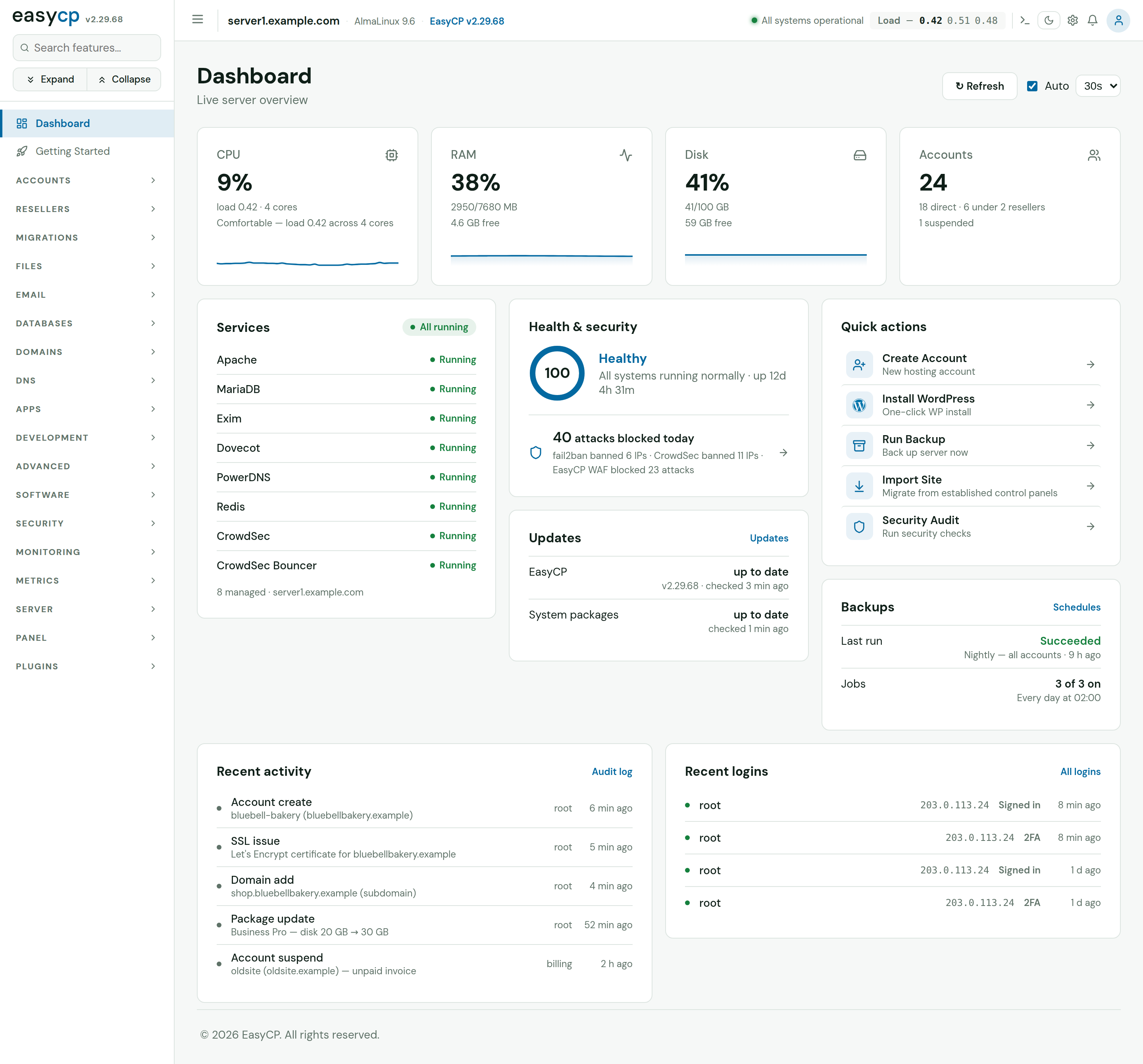Open the Audit log link
The width and height of the screenshot is (1143, 1064).
pyautogui.click(x=612, y=772)
